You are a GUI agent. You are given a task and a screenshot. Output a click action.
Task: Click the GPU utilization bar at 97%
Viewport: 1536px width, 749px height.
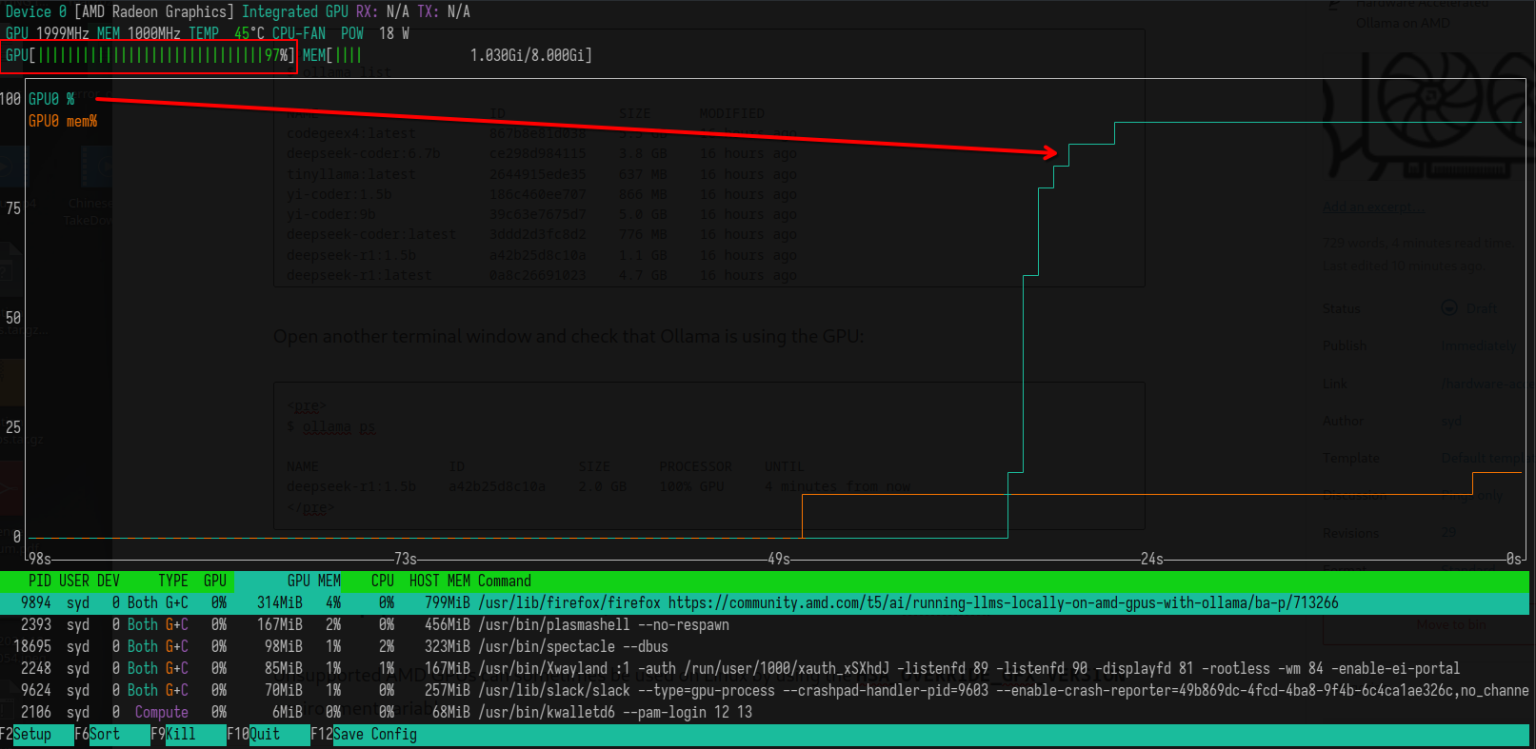pos(150,56)
